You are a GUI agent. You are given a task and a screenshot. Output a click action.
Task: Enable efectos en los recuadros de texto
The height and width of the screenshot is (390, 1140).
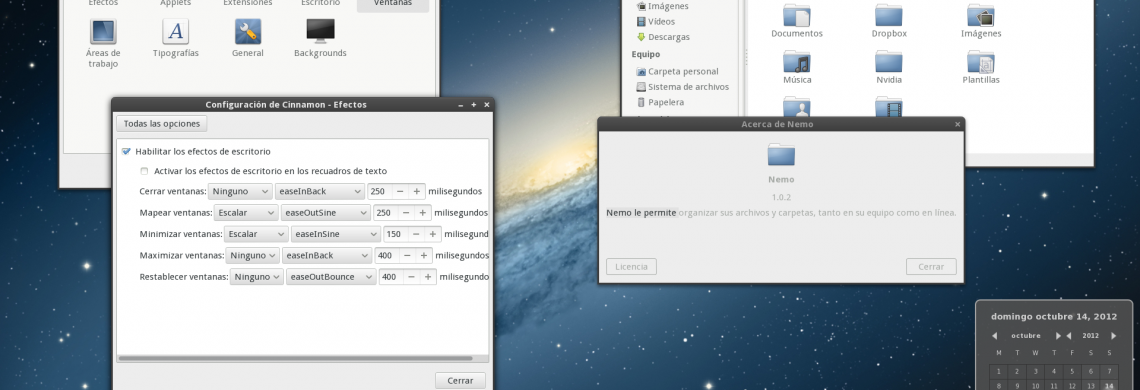(x=145, y=171)
